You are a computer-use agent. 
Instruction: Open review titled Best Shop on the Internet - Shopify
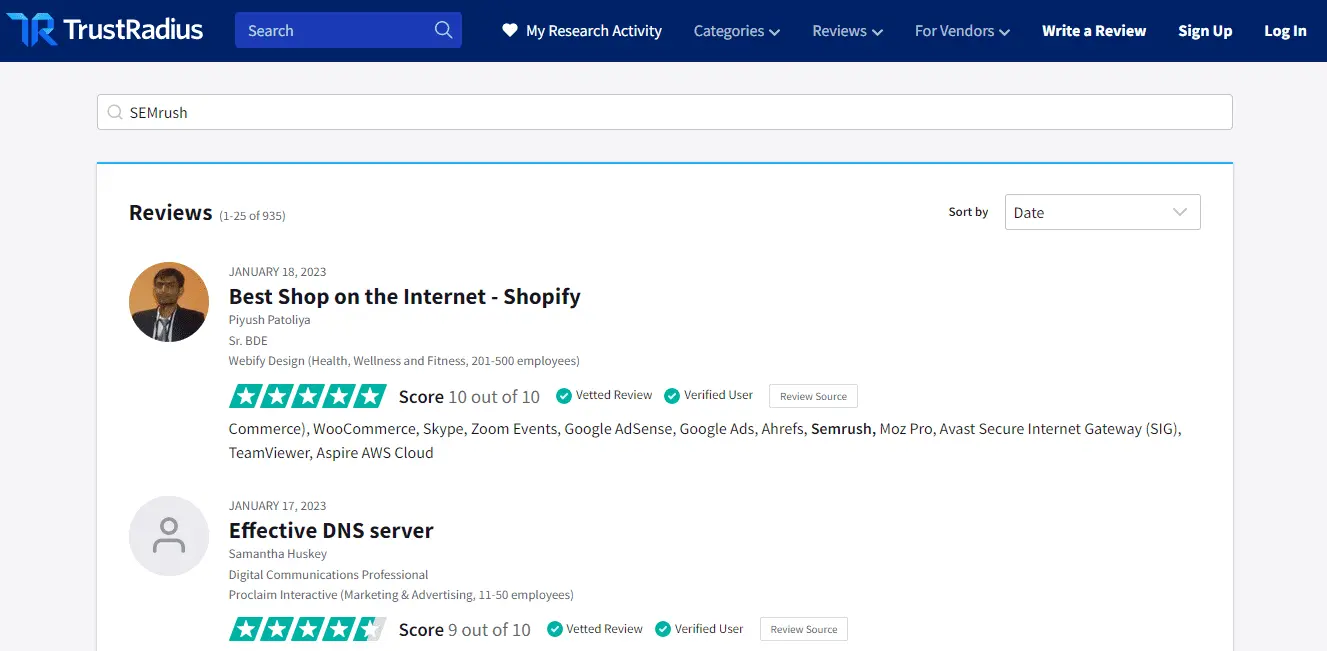[x=404, y=296]
